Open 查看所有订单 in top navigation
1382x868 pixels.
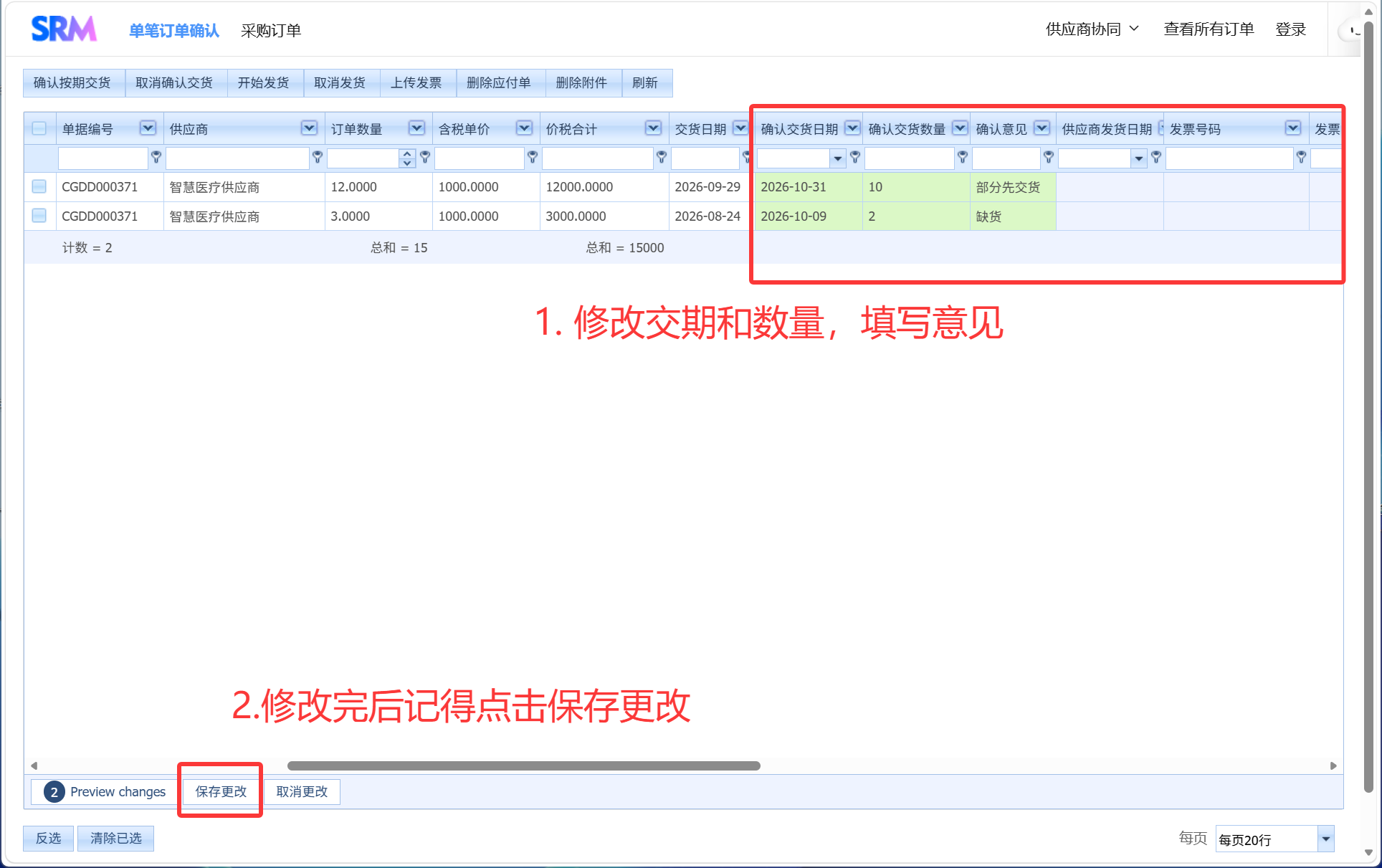(x=1209, y=29)
